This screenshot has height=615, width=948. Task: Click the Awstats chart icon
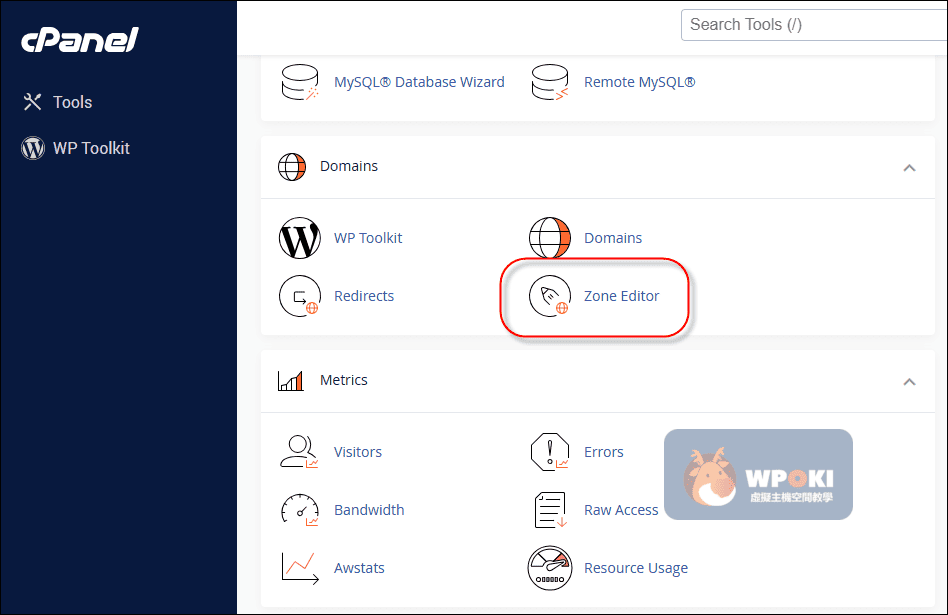299,568
